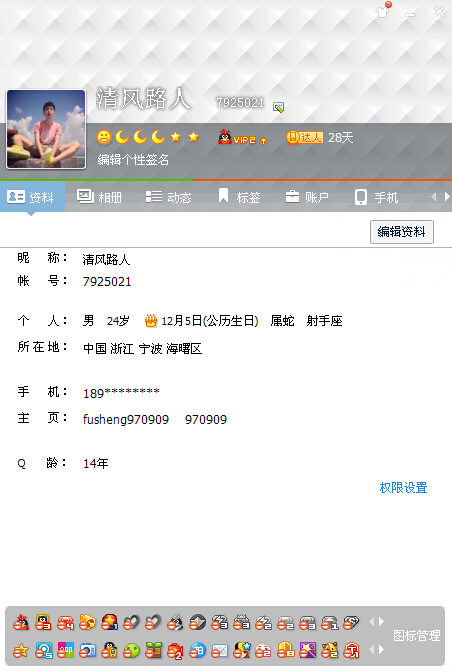This screenshot has height=672, width=452.
Task: Click the yellow-black penguin icon numbered 3
Action: pyautogui.click(x=43, y=622)
